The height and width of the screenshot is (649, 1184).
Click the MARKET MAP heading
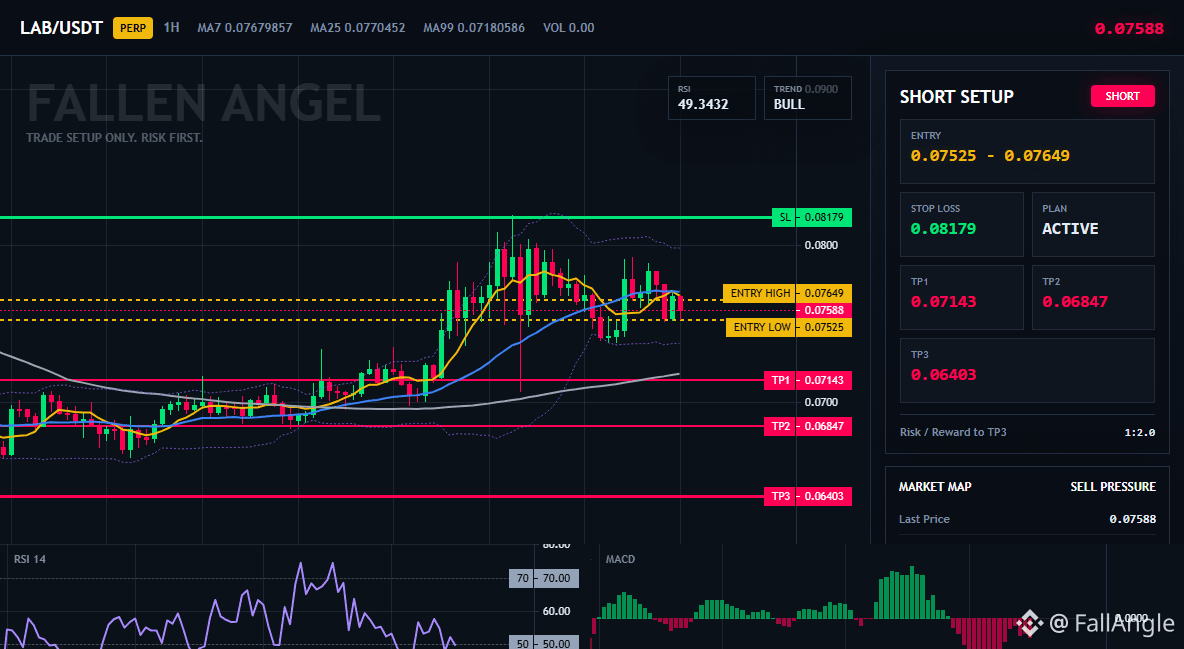tap(935, 487)
